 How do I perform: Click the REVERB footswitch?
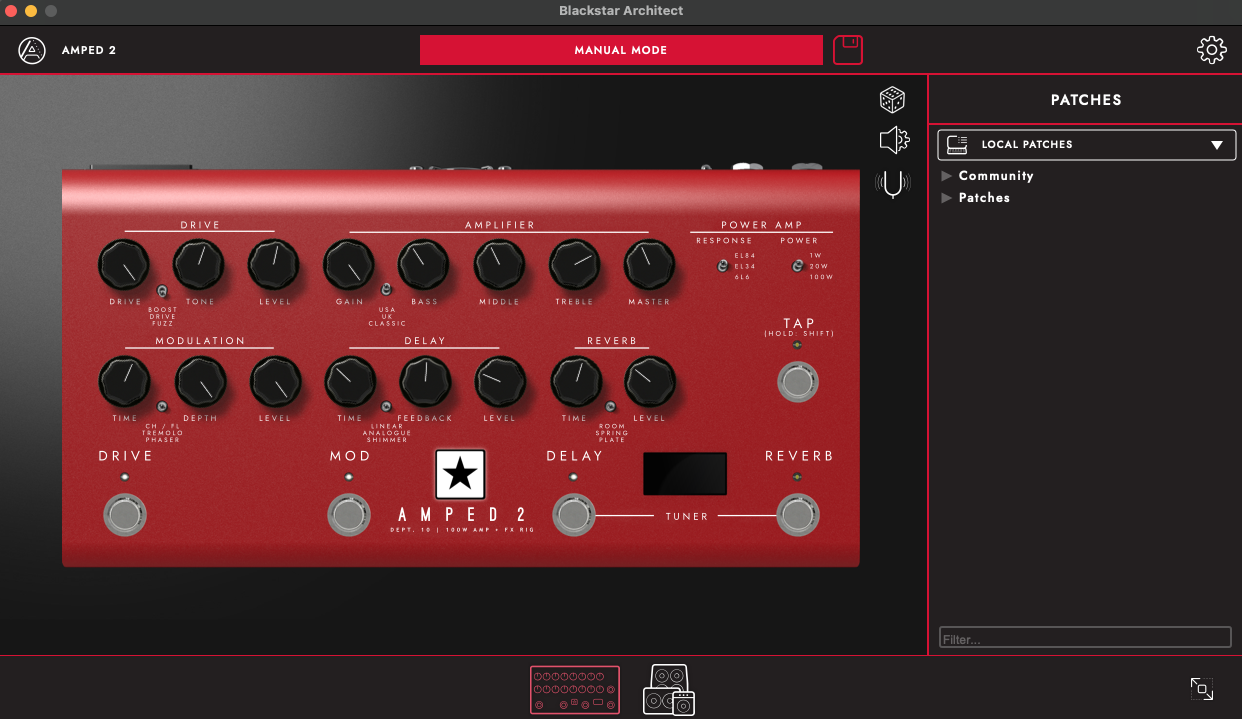(x=796, y=515)
